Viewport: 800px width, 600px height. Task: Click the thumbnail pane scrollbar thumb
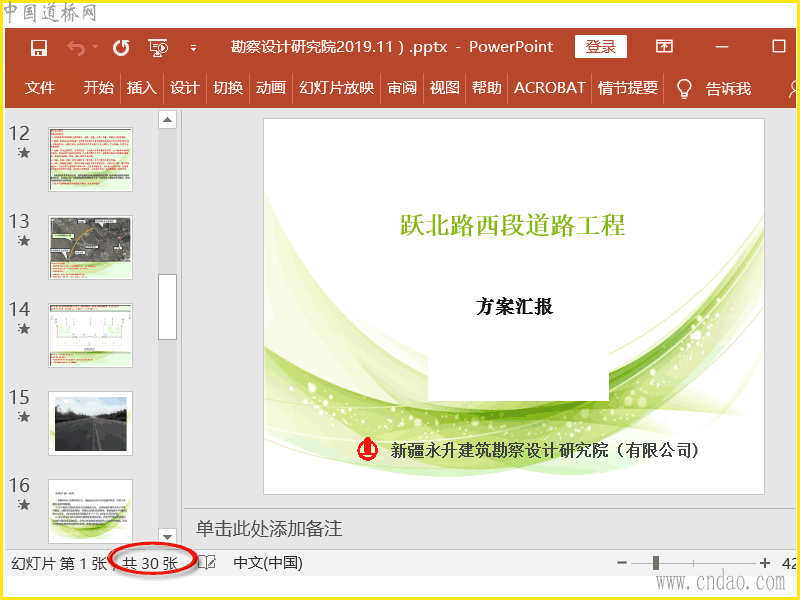click(167, 307)
